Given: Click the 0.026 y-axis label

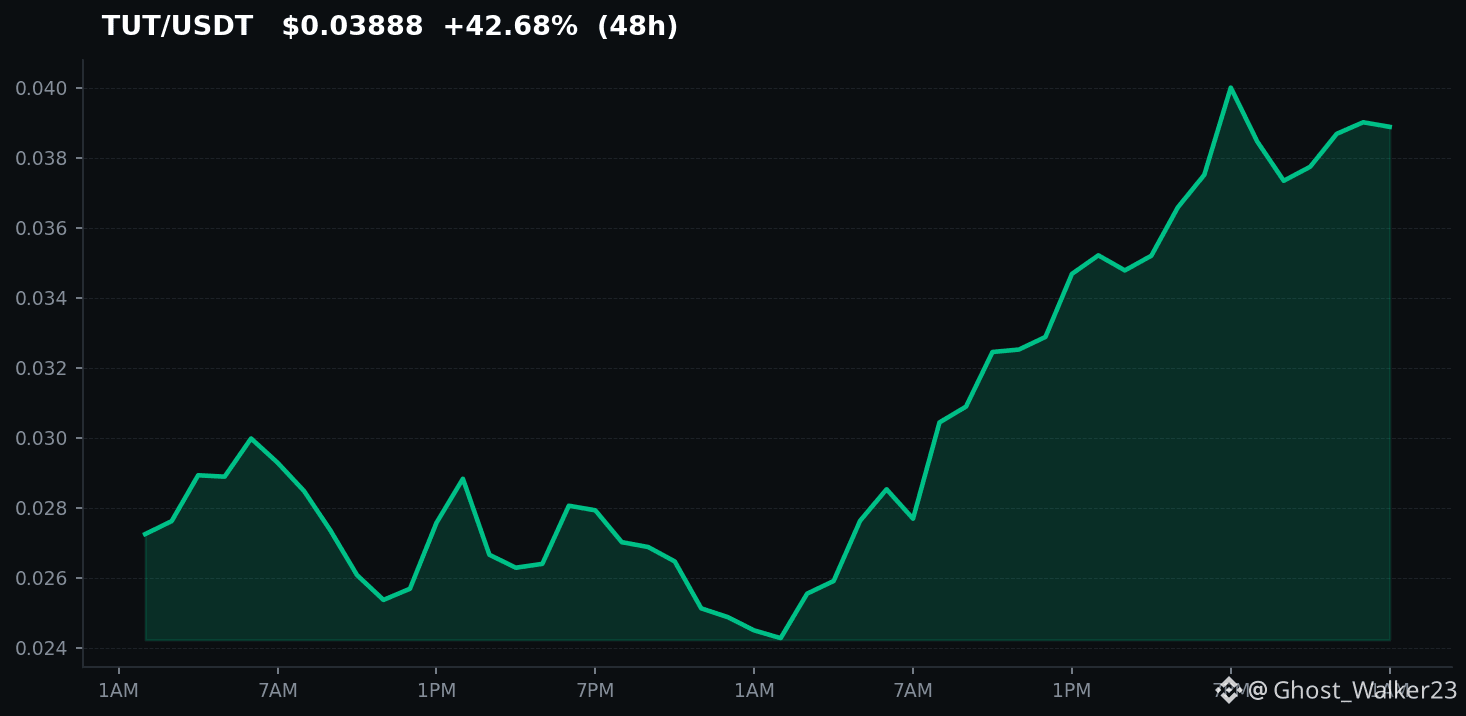Looking at the screenshot, I should [x=41, y=579].
